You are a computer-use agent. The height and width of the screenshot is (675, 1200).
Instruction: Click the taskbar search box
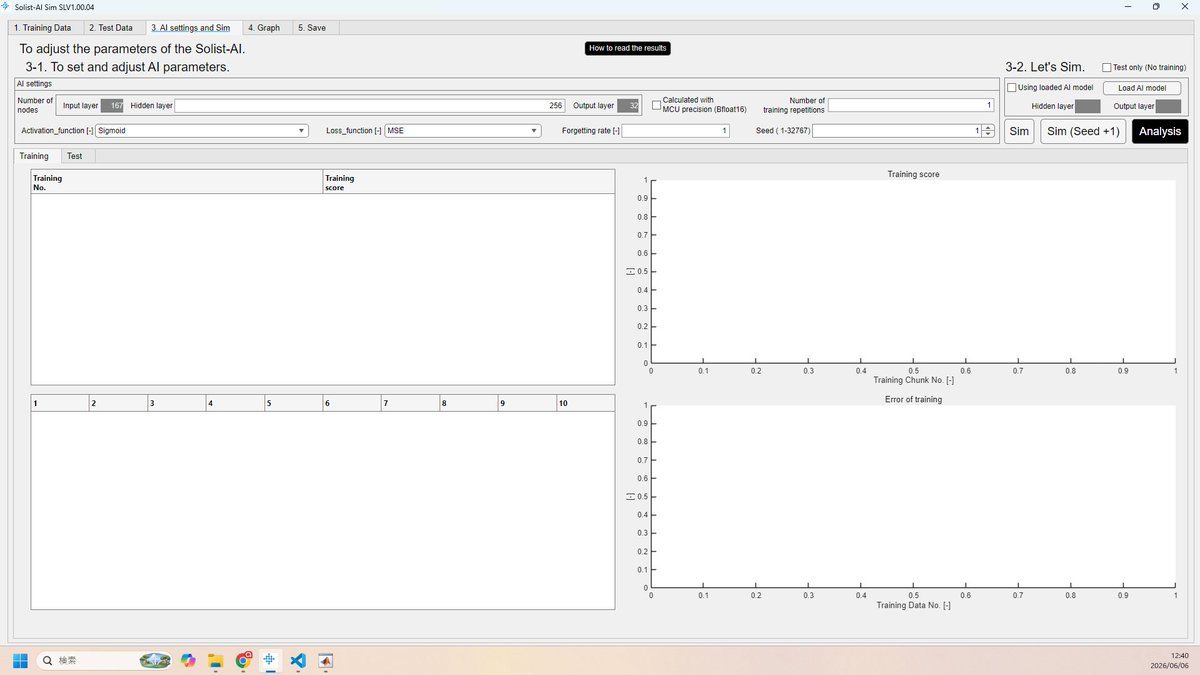click(x=104, y=661)
